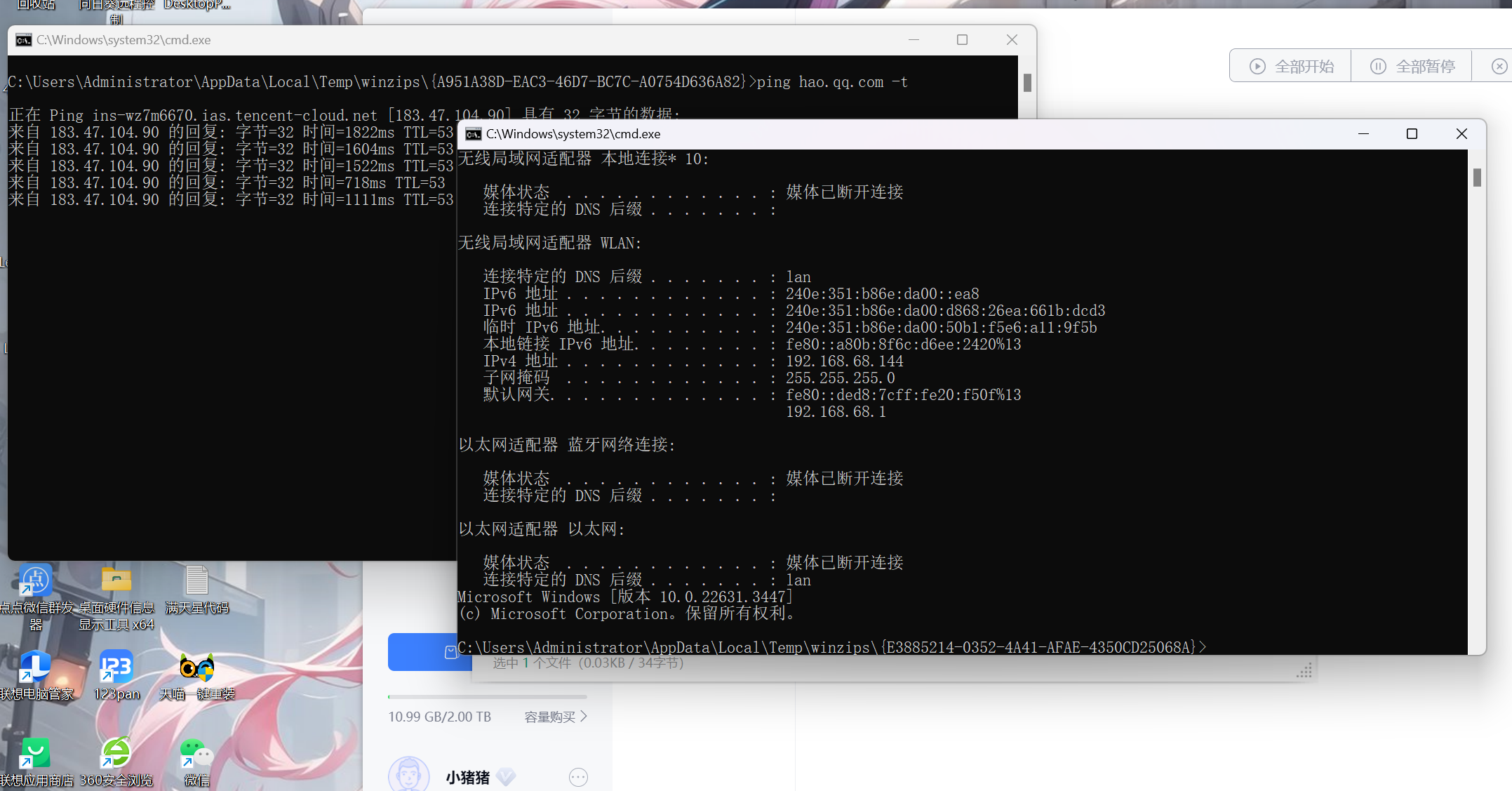Image resolution: width=1512 pixels, height=791 pixels.
Task: Click the IPv4 地址 192.168.68.144 line
Action: coord(693,361)
